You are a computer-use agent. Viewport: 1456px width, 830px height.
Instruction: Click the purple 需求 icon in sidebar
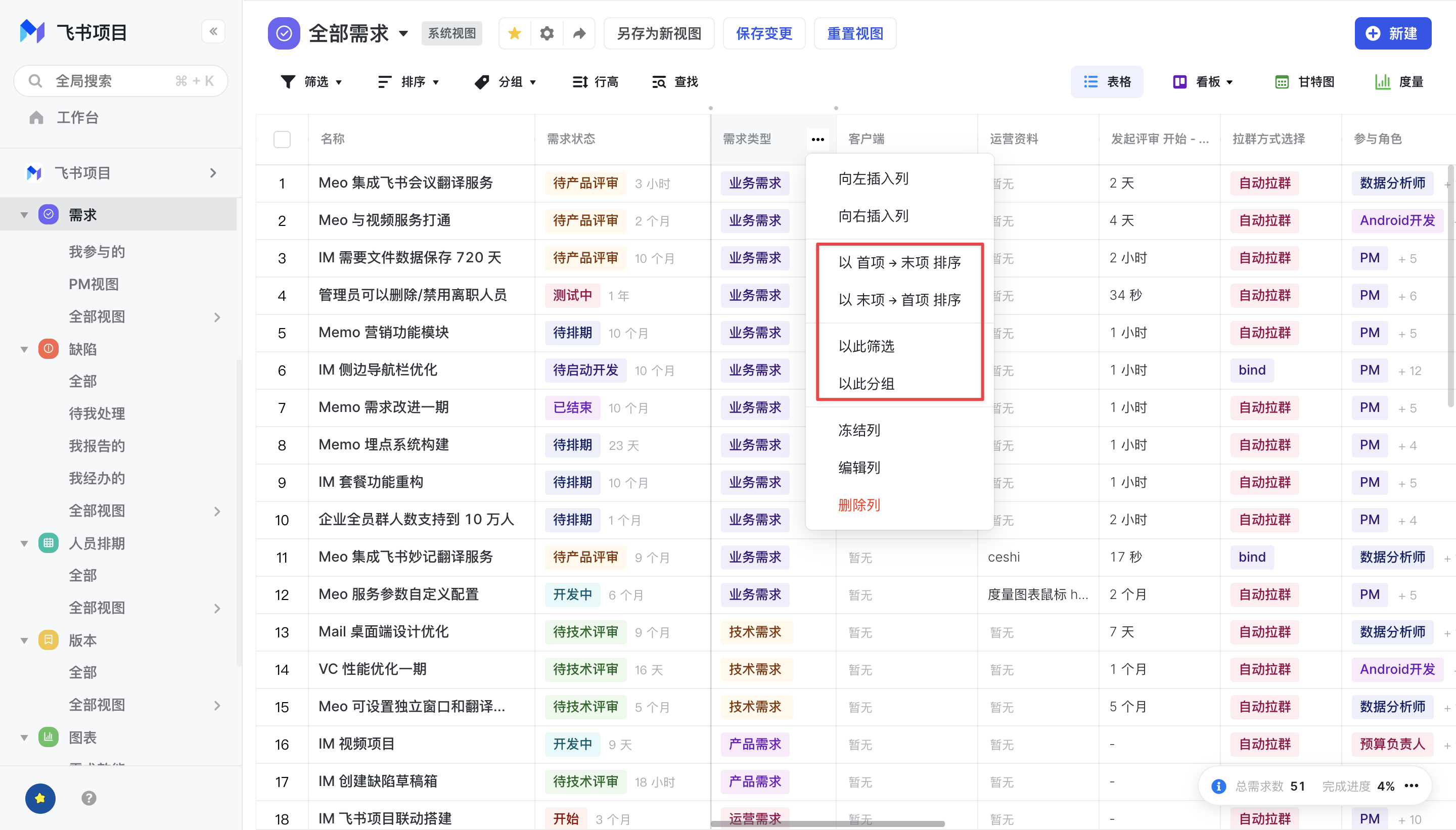tap(49, 214)
